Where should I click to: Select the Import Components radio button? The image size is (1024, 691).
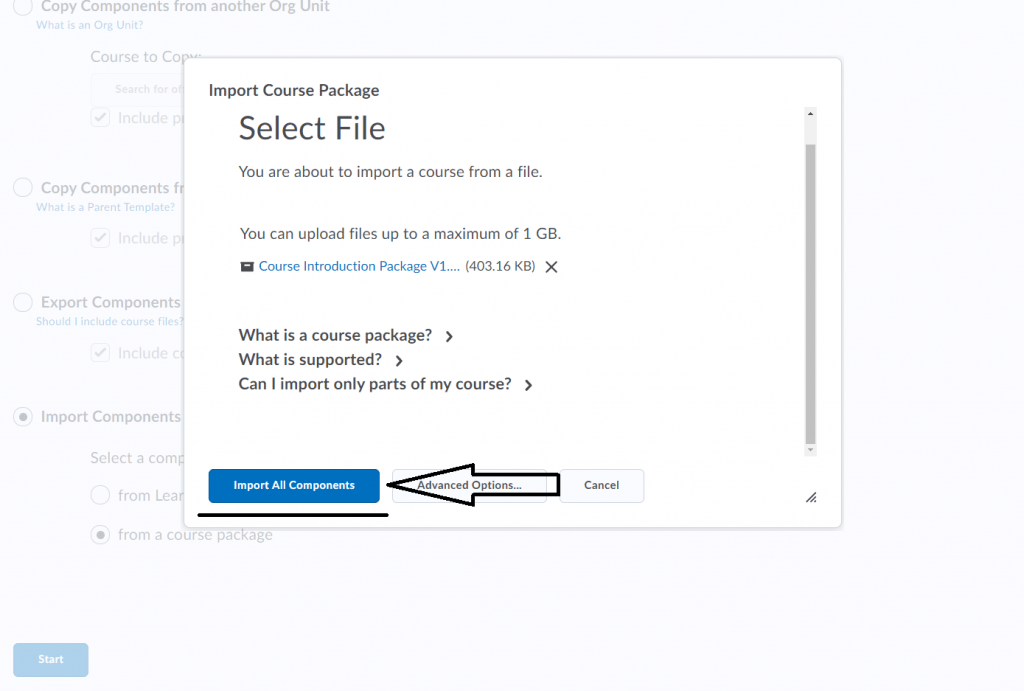point(22,417)
